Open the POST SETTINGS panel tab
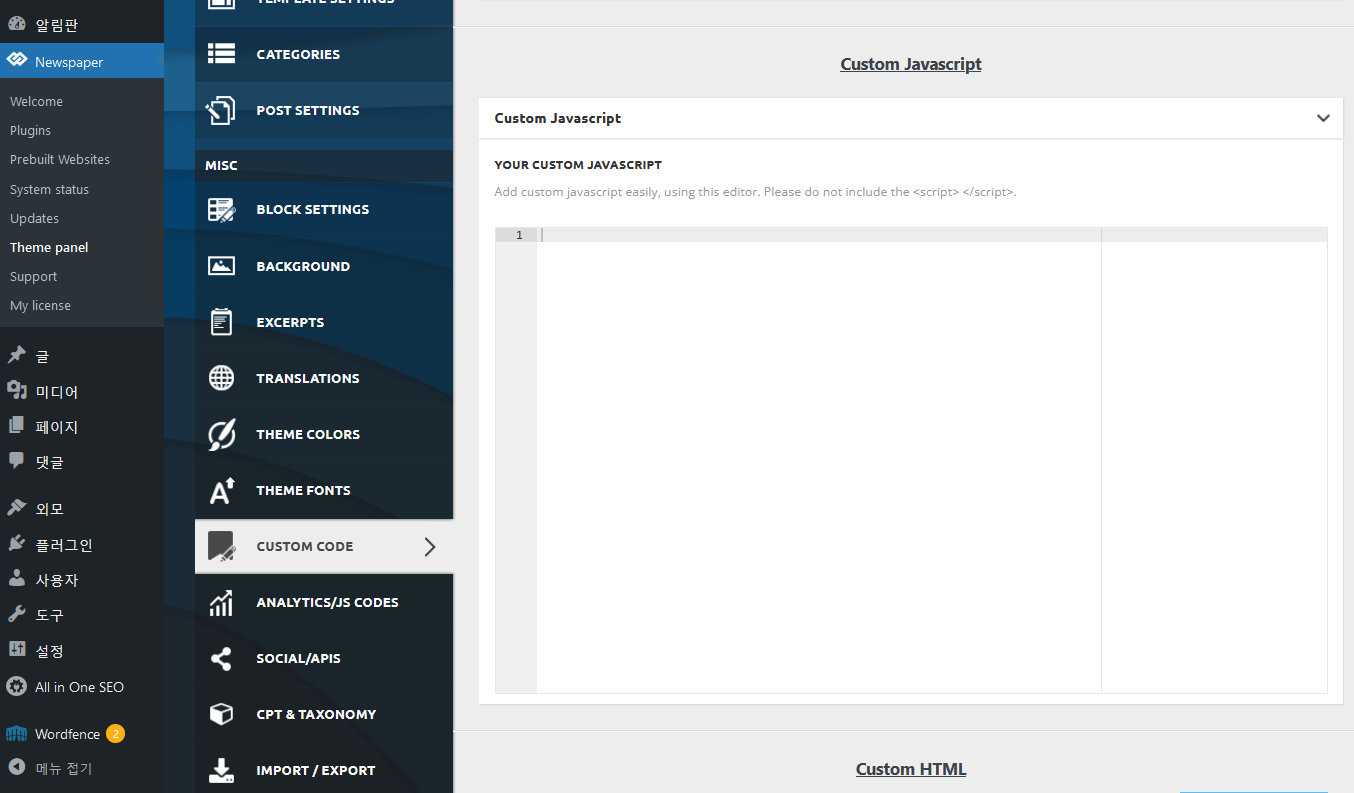Screen dimensions: 1354x793 324,110
